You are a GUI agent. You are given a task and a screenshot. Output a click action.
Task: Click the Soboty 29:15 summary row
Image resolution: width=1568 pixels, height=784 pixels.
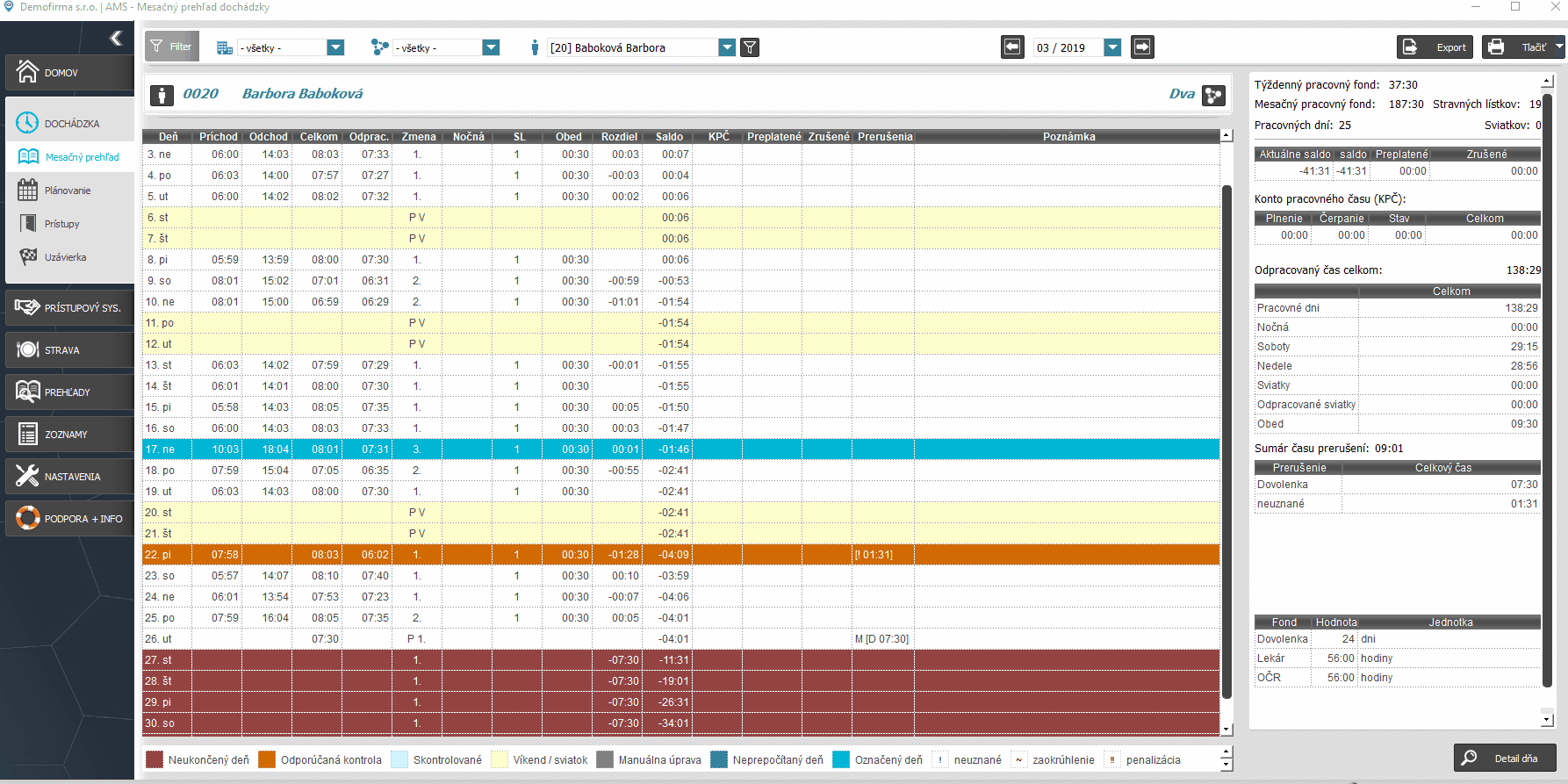pos(1398,347)
